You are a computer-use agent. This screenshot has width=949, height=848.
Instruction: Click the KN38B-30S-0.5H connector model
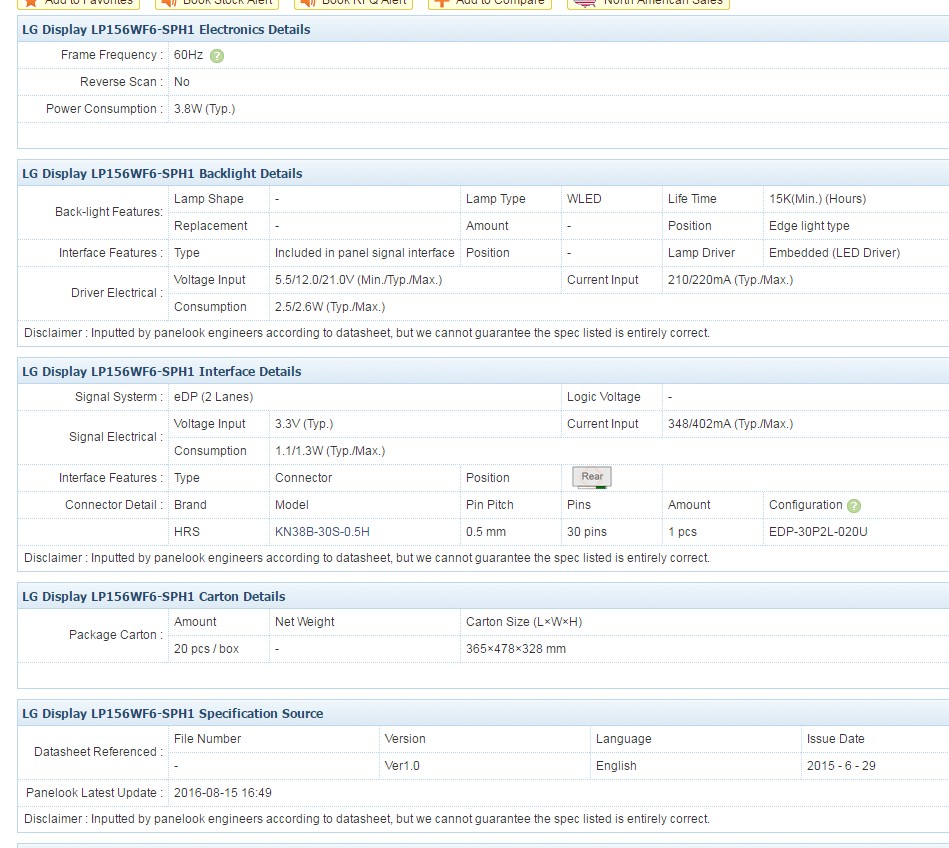point(322,532)
